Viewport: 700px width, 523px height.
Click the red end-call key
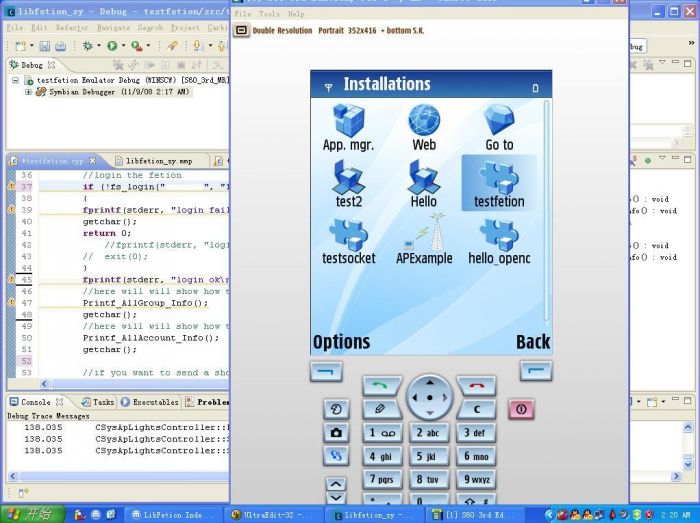pos(477,386)
